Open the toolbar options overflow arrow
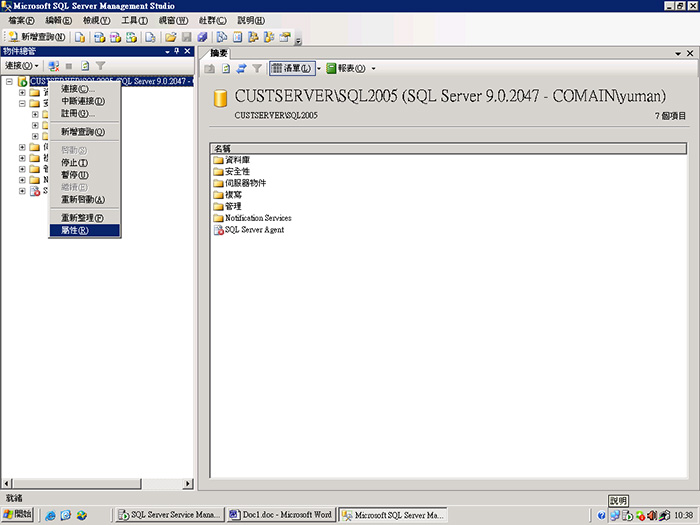 point(298,41)
